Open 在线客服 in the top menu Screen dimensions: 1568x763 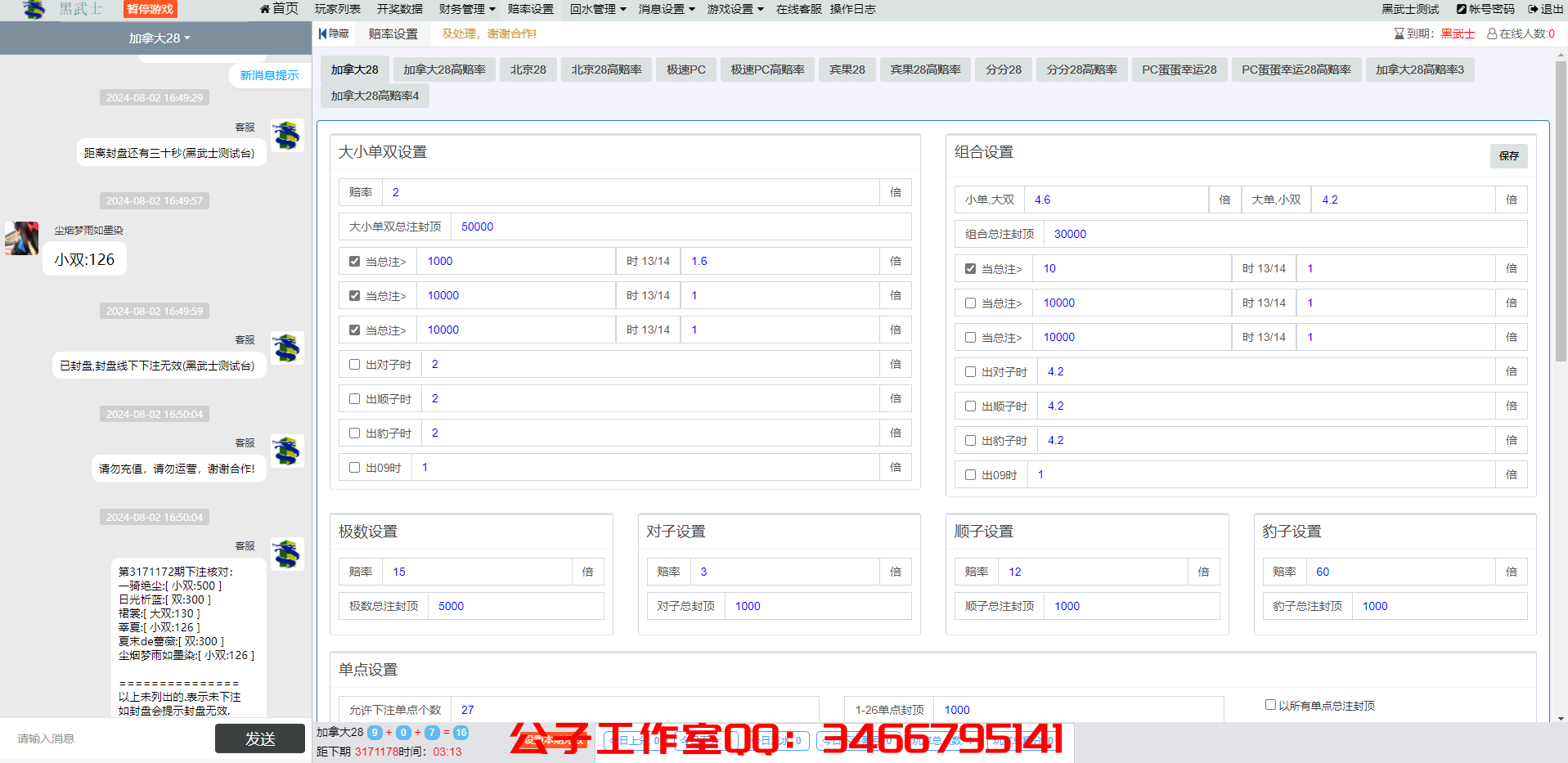(798, 9)
